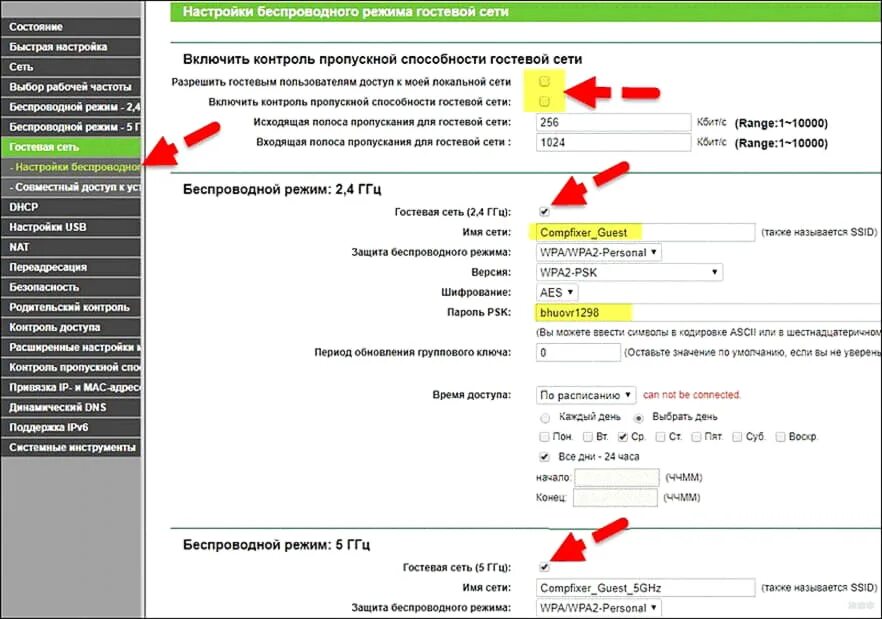Go to Родительский контроль section

click(x=70, y=306)
